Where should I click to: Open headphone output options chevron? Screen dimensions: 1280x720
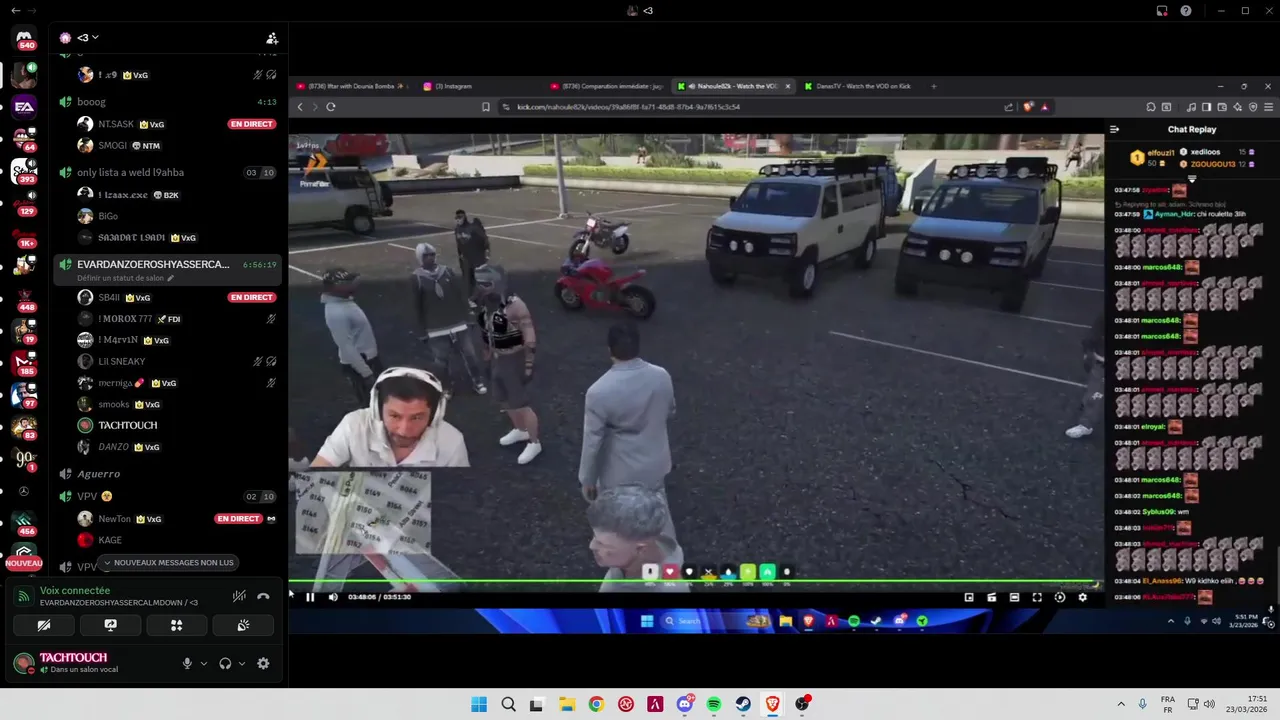click(242, 663)
